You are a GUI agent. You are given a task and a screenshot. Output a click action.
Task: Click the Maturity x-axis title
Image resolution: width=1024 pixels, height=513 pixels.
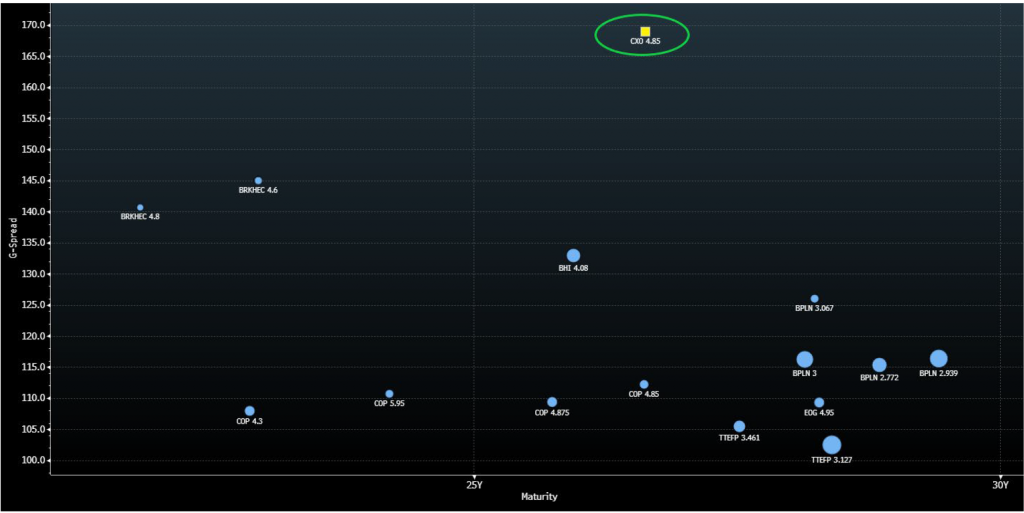tap(539, 497)
